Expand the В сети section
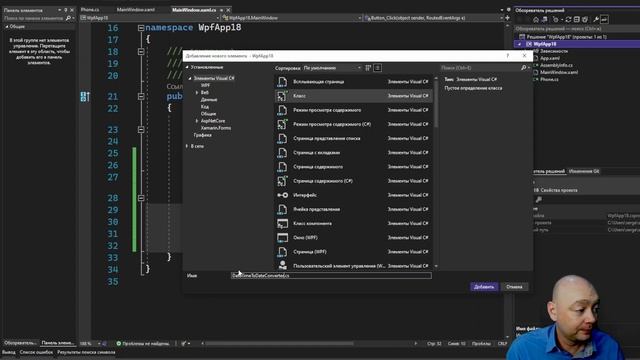The width and height of the screenshot is (640, 360). click(x=187, y=146)
